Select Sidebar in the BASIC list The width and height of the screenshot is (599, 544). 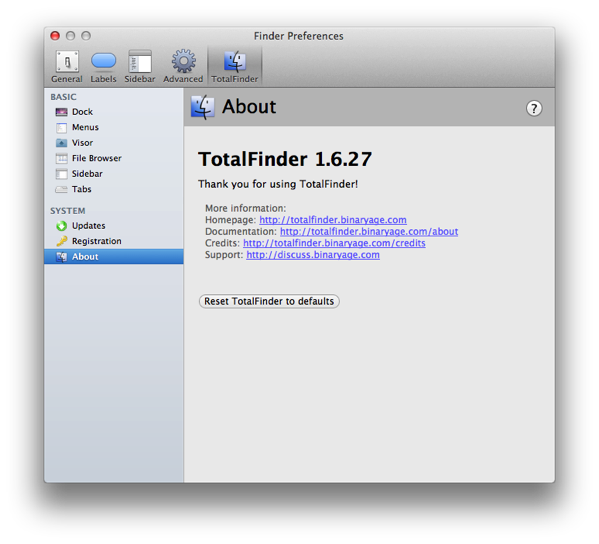(x=114, y=174)
